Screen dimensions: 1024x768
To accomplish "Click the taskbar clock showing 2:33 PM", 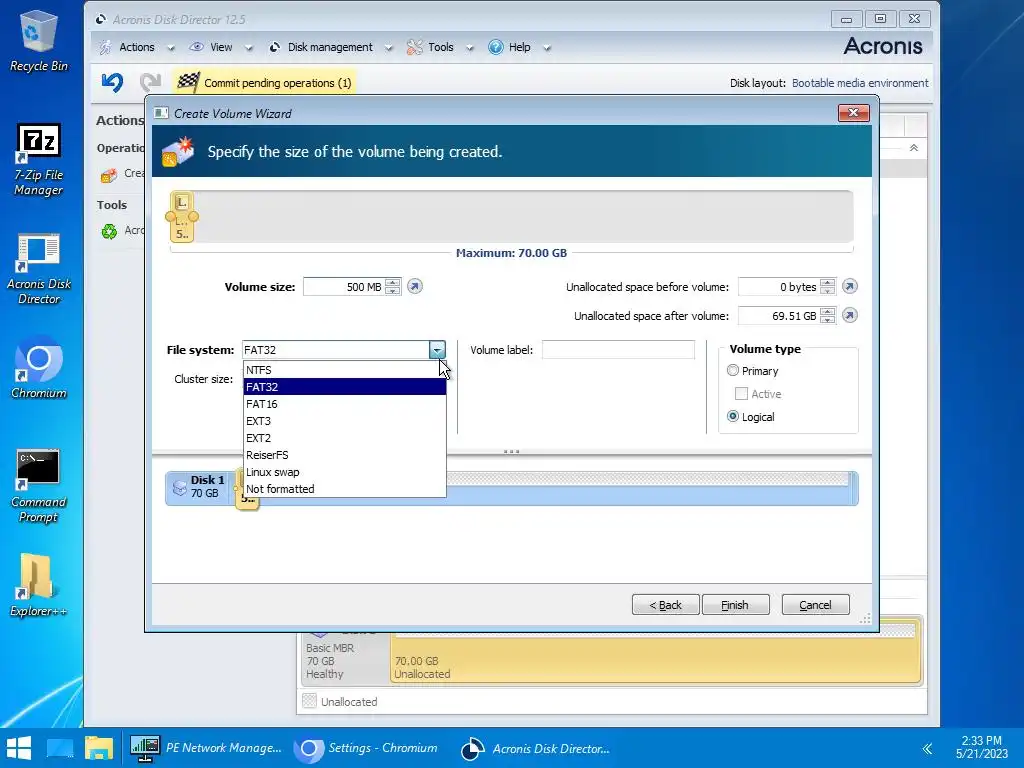I will pos(982,747).
